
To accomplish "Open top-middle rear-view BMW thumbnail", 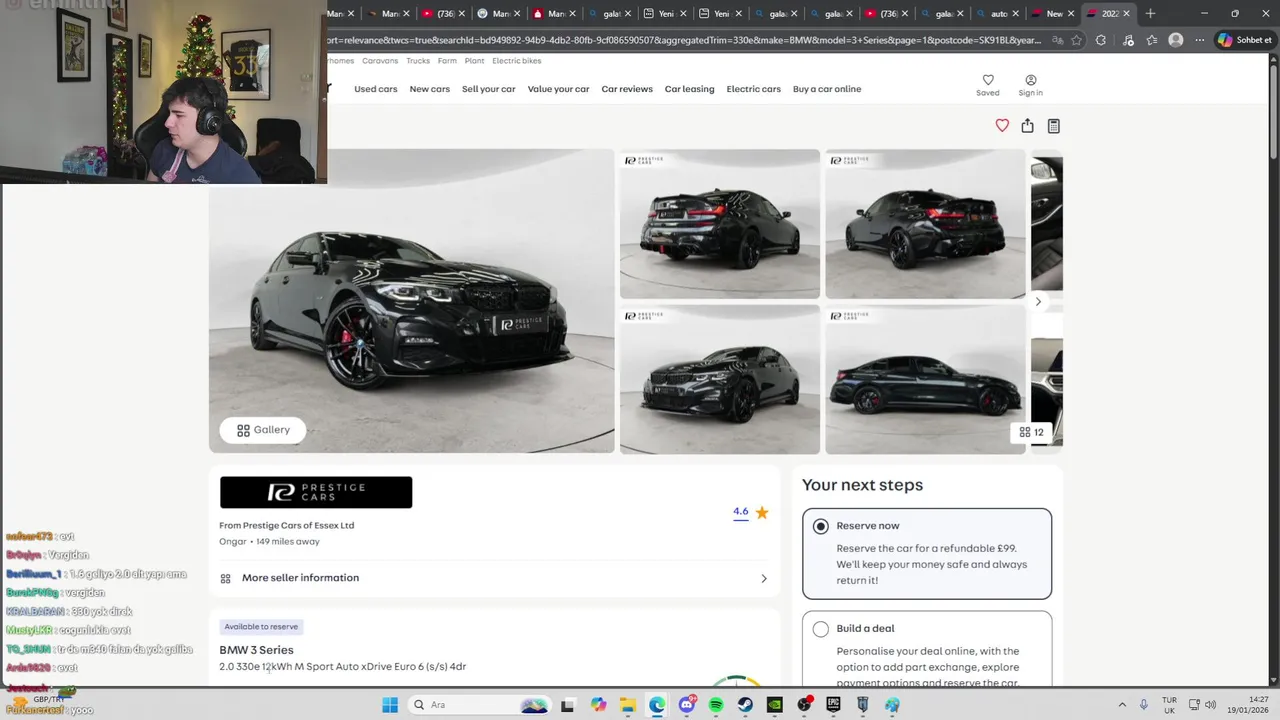I will pyautogui.click(x=720, y=224).
